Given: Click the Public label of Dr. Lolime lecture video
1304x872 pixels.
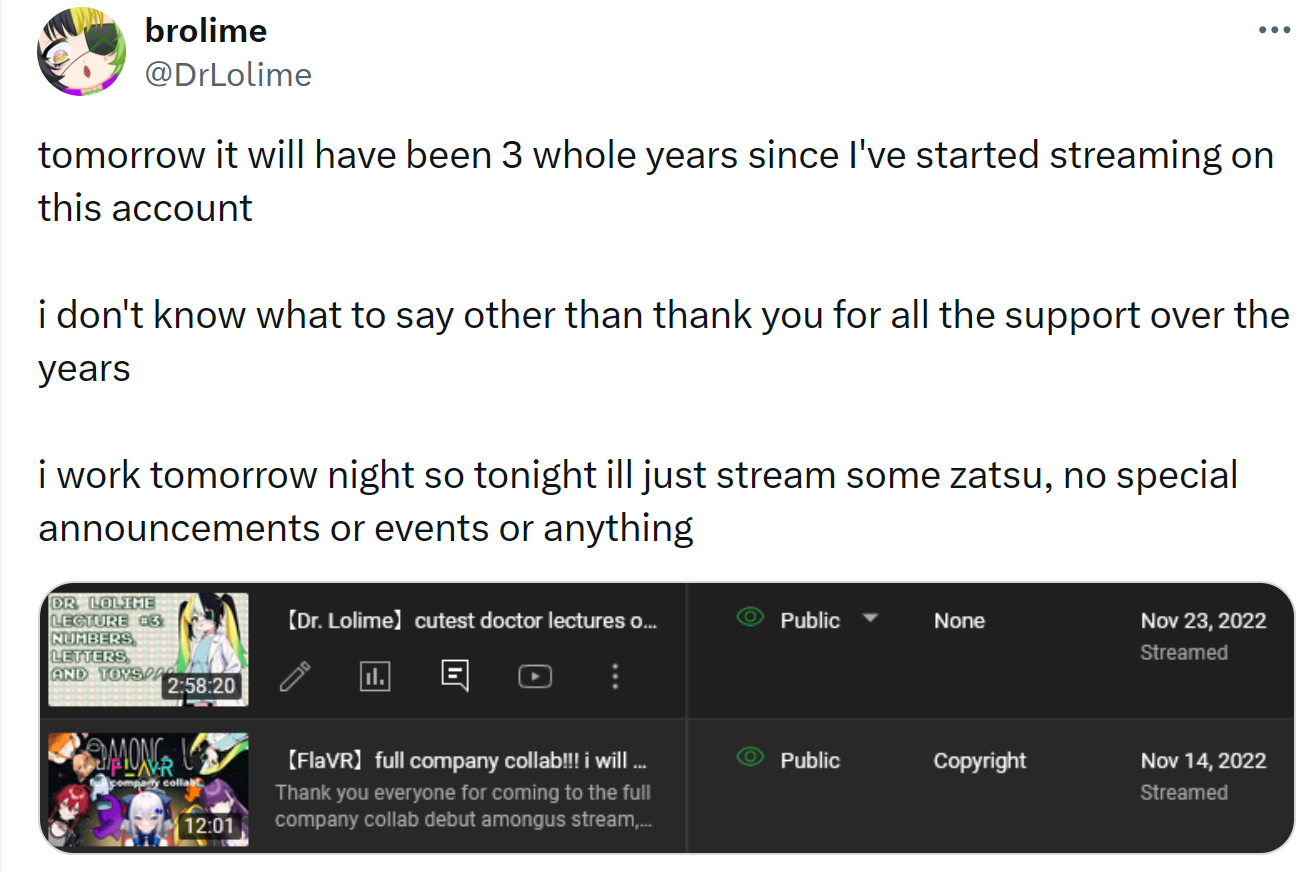Looking at the screenshot, I should tap(810, 620).
